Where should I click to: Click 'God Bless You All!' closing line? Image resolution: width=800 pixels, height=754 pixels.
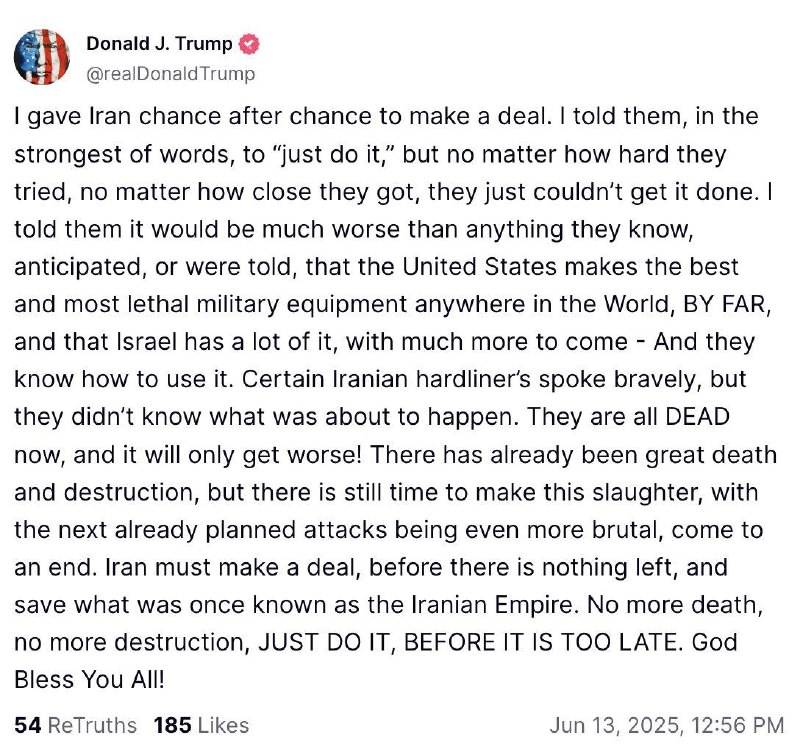coord(376,661)
